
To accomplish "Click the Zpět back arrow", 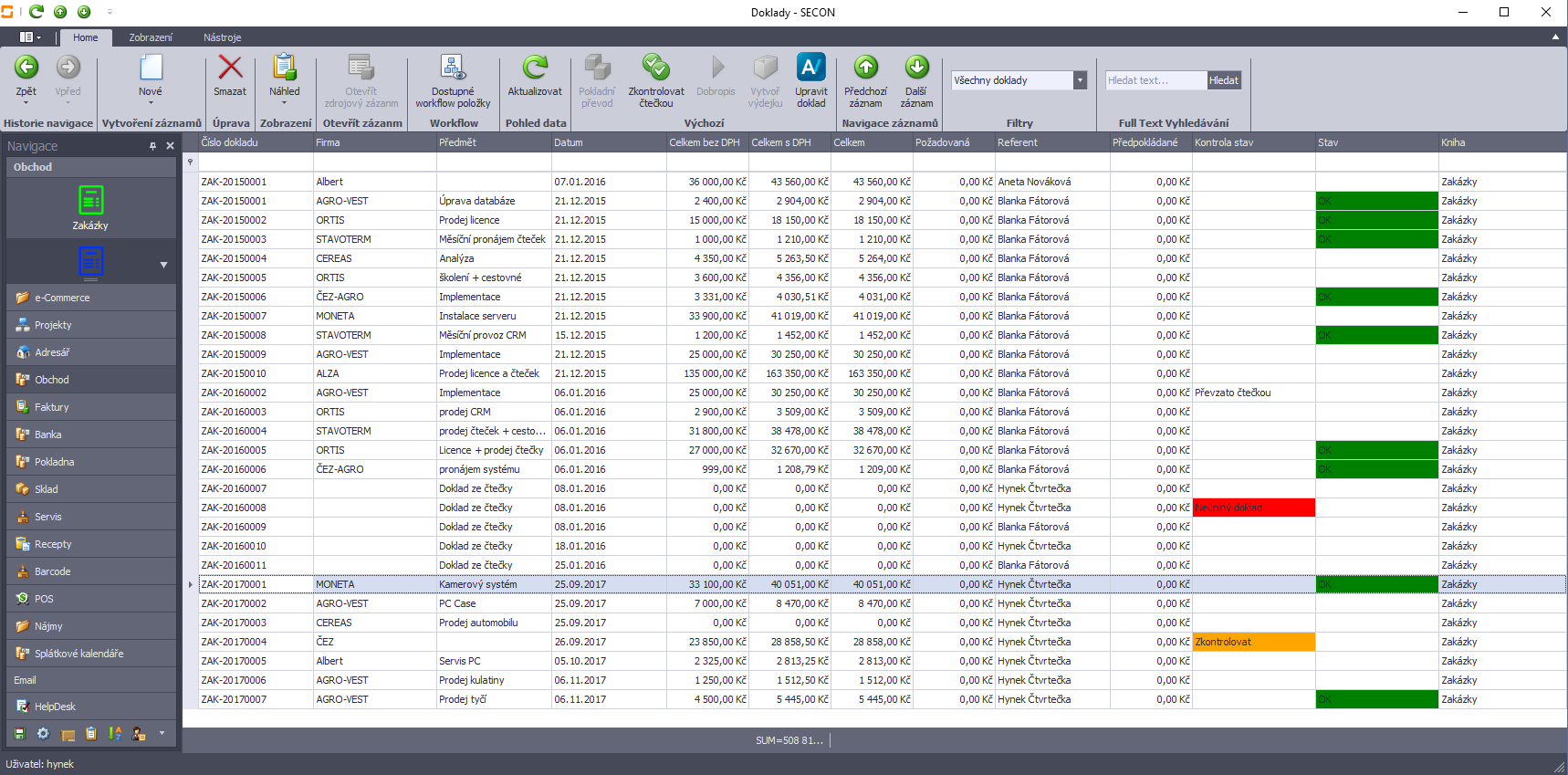I will [x=26, y=68].
